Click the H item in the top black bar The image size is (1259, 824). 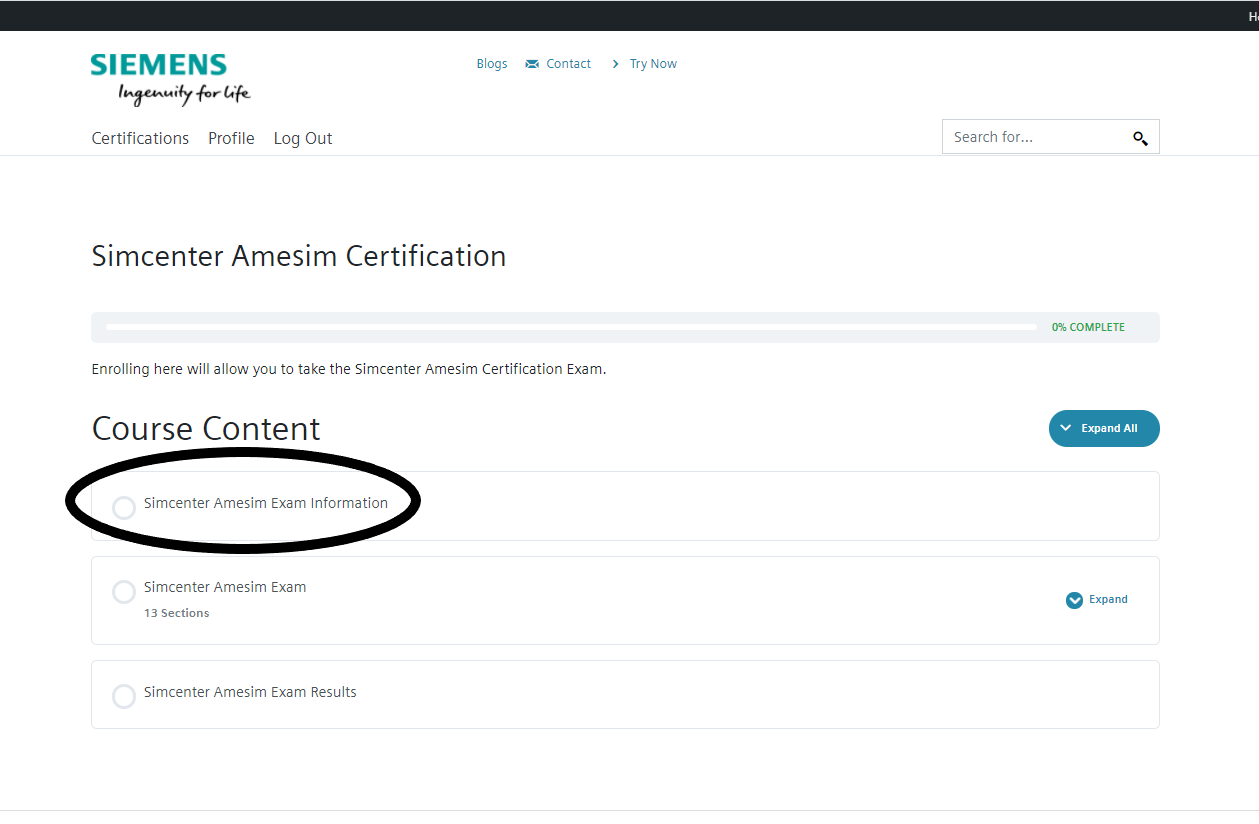point(1252,15)
